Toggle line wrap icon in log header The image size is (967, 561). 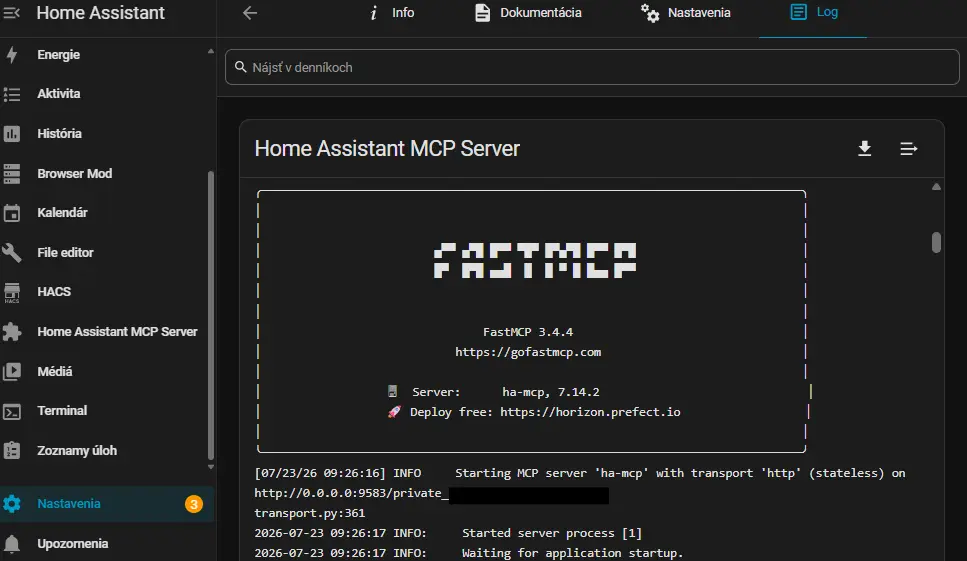(x=908, y=149)
